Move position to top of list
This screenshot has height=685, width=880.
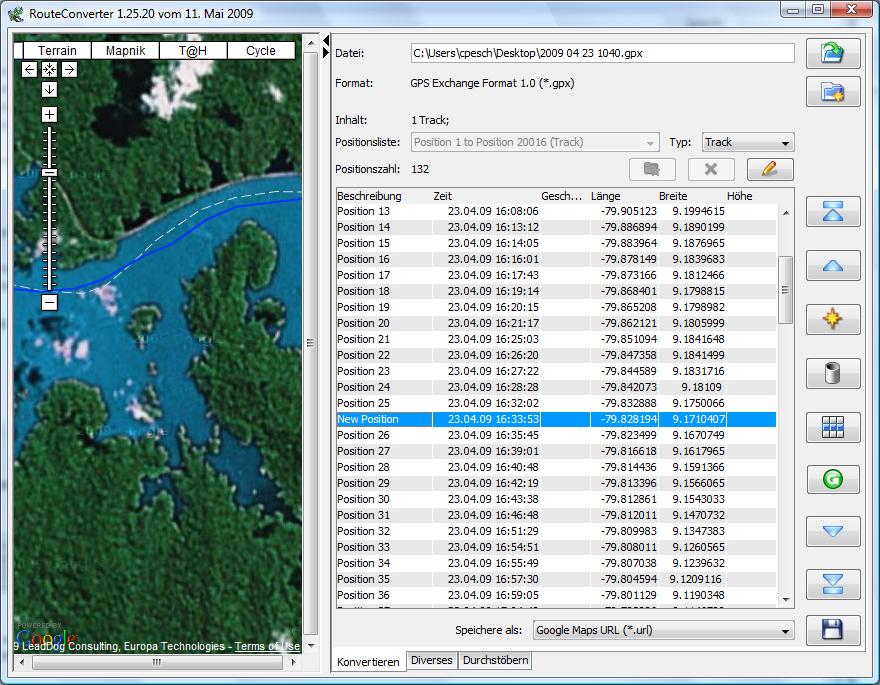tap(833, 211)
